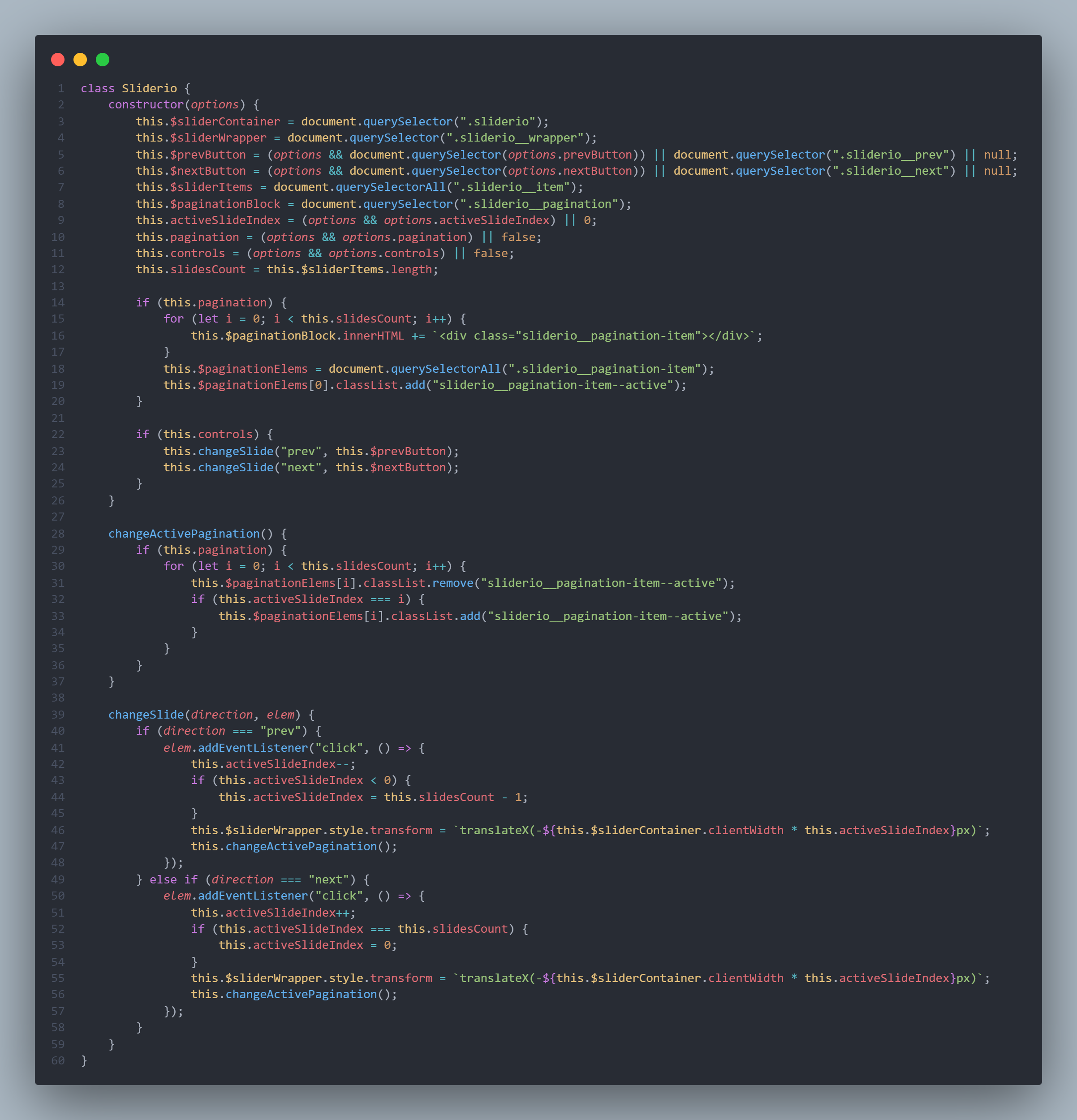
Task: Click the string ".sliderio__wrapper" on line 4
Action: (x=515, y=138)
